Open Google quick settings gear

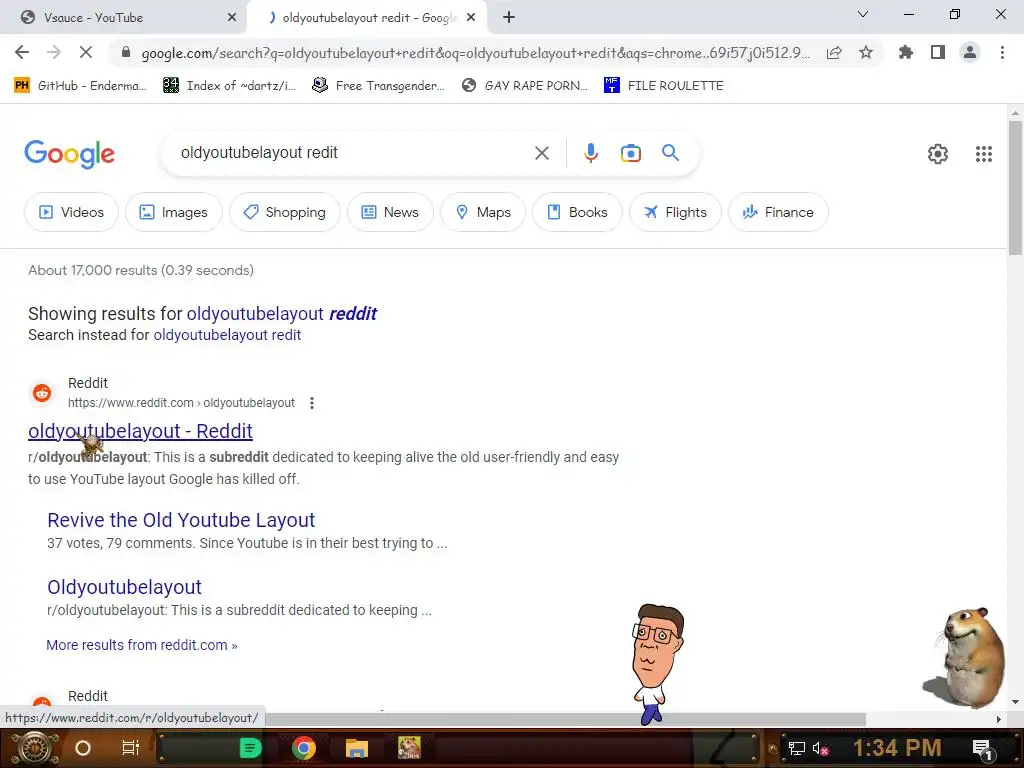tap(938, 153)
